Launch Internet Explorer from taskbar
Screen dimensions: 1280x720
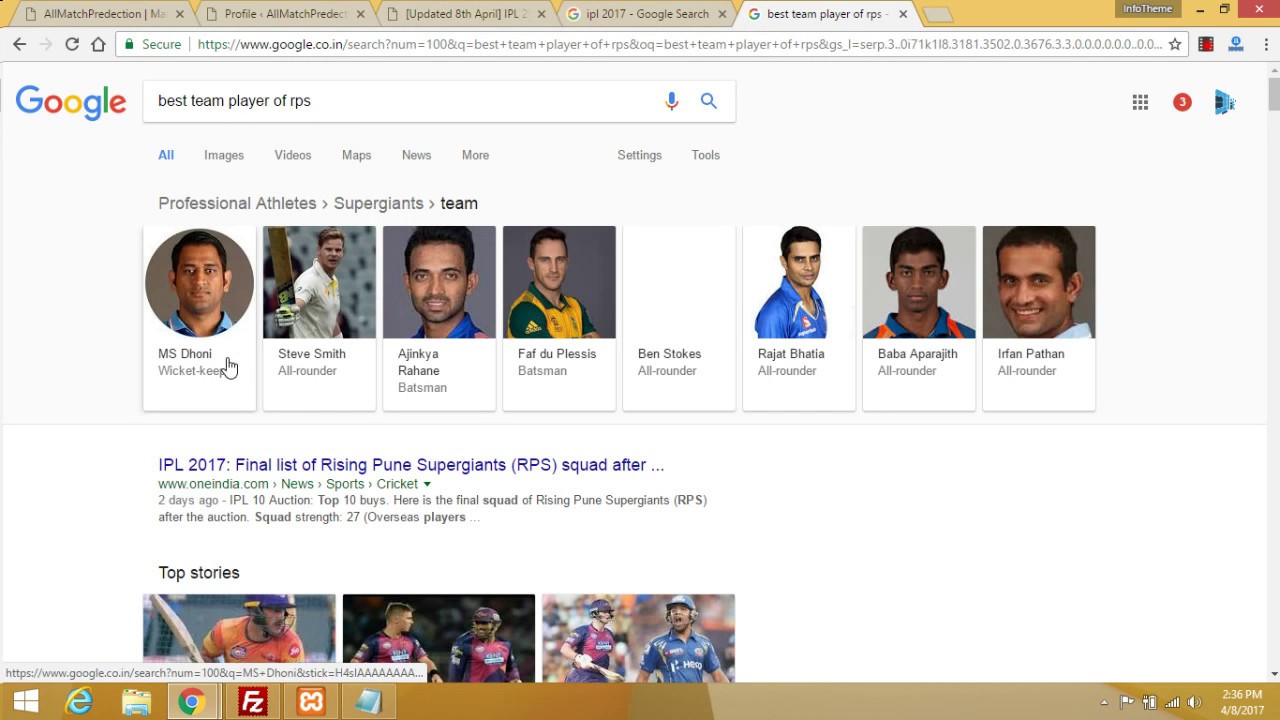pyautogui.click(x=79, y=702)
